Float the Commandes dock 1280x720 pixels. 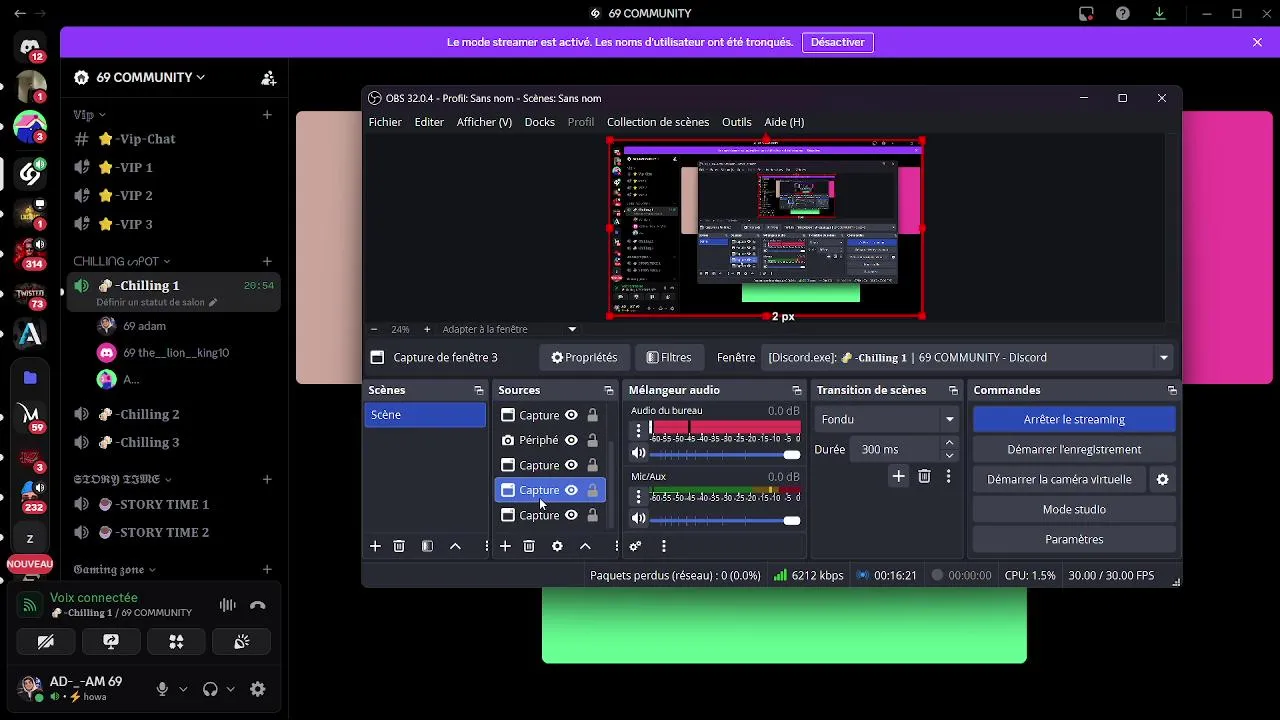(1172, 391)
